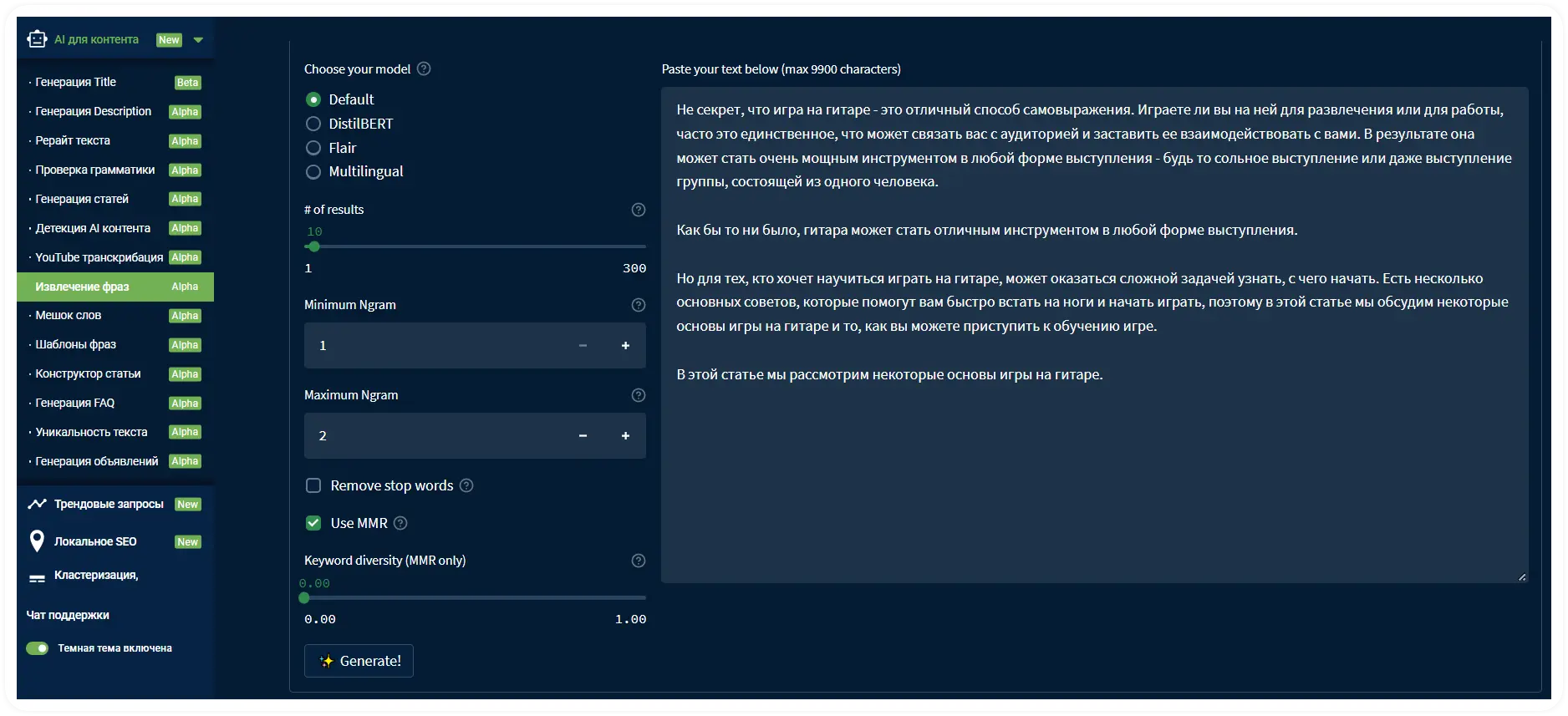The height and width of the screenshot is (716, 1568).
Task: Open Генерация Description menu item
Action: point(115,111)
